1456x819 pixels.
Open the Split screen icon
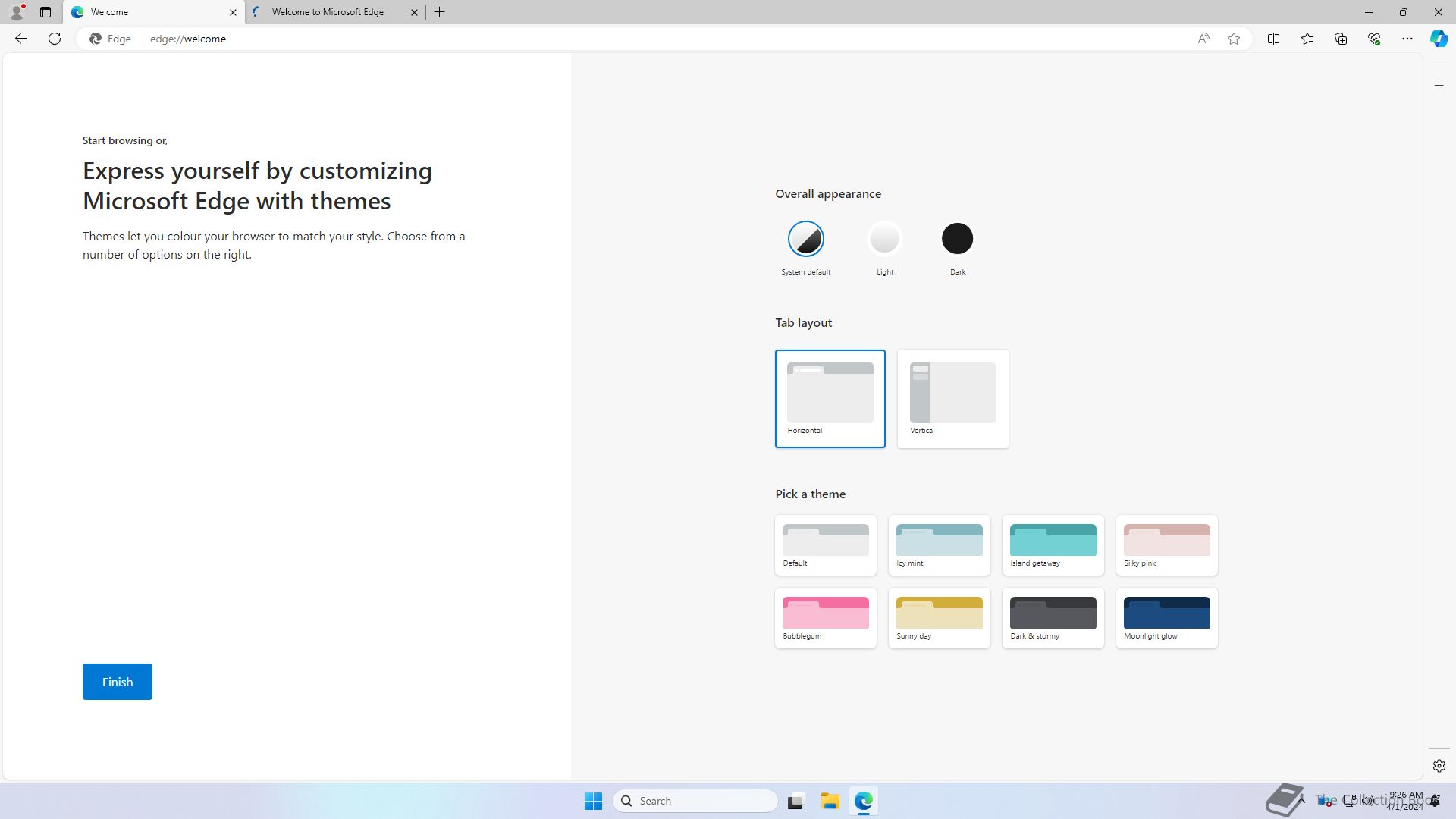1273,39
